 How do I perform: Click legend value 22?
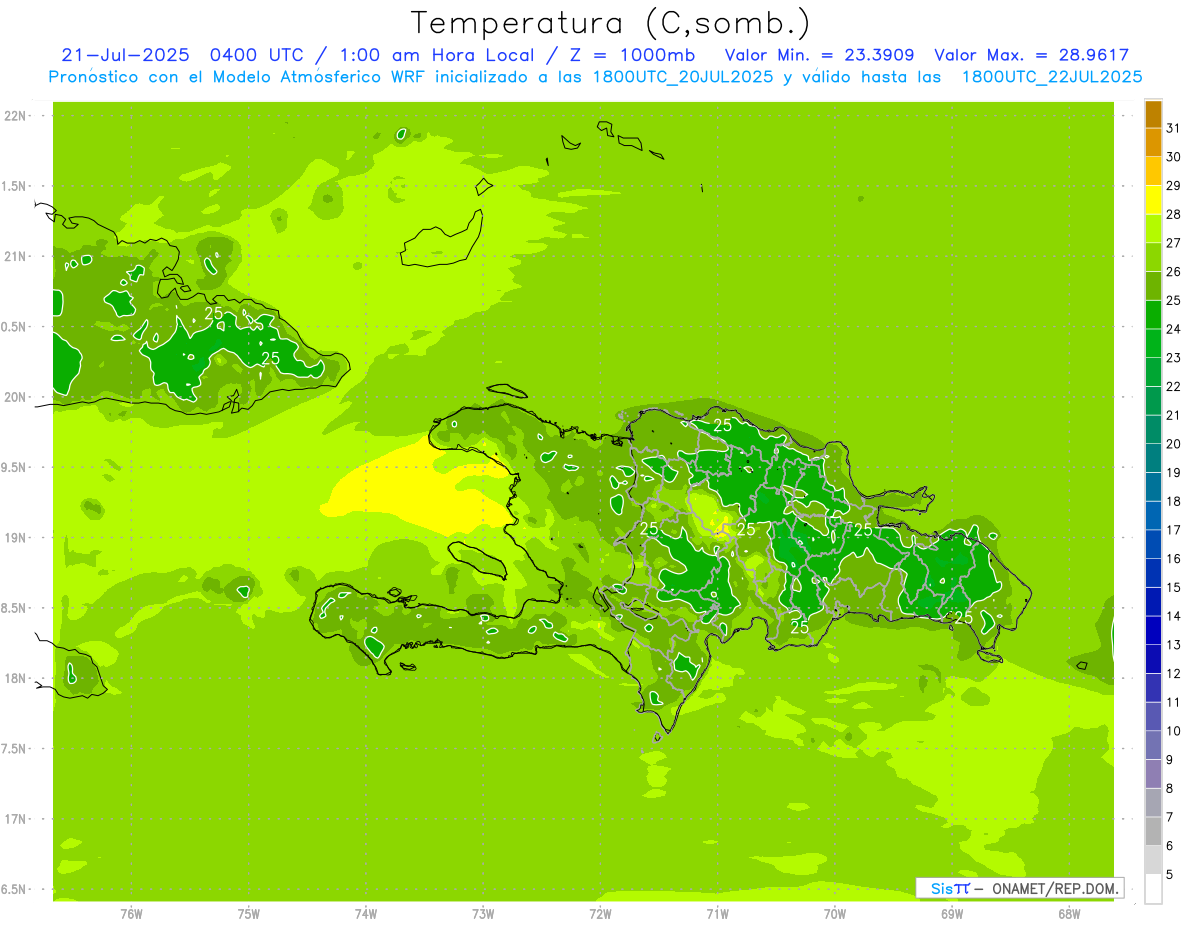(x=1174, y=387)
